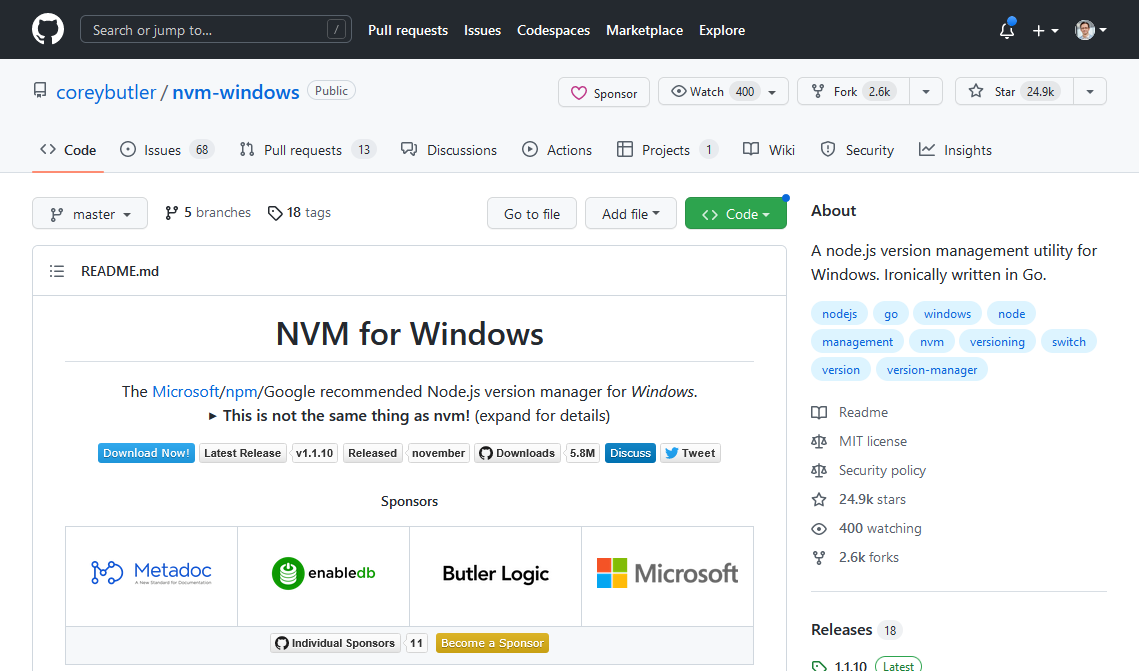The height and width of the screenshot is (671, 1139).
Task: Select the windows topic tag
Action: 947,314
